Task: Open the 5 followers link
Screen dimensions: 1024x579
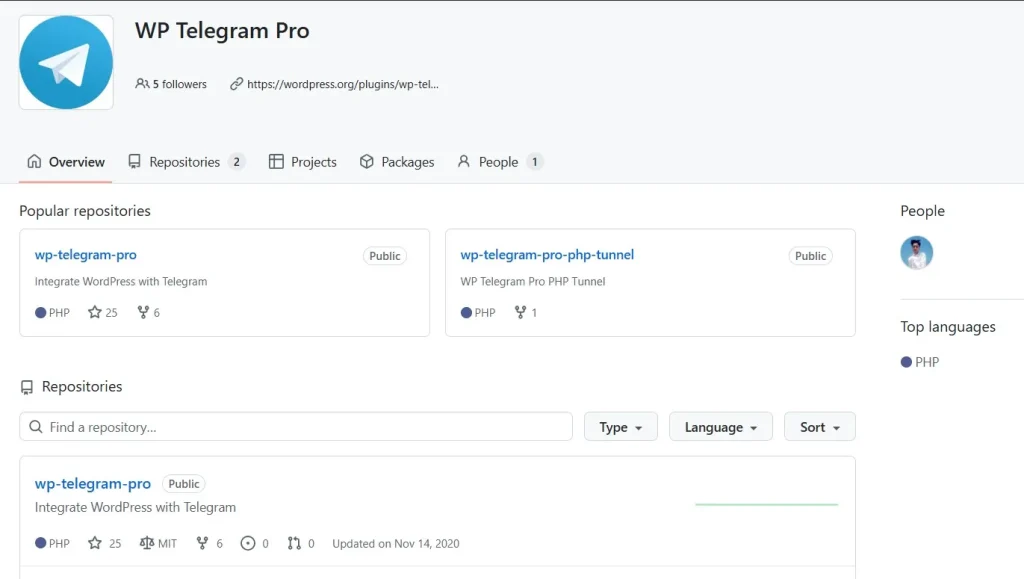Action: [x=171, y=84]
